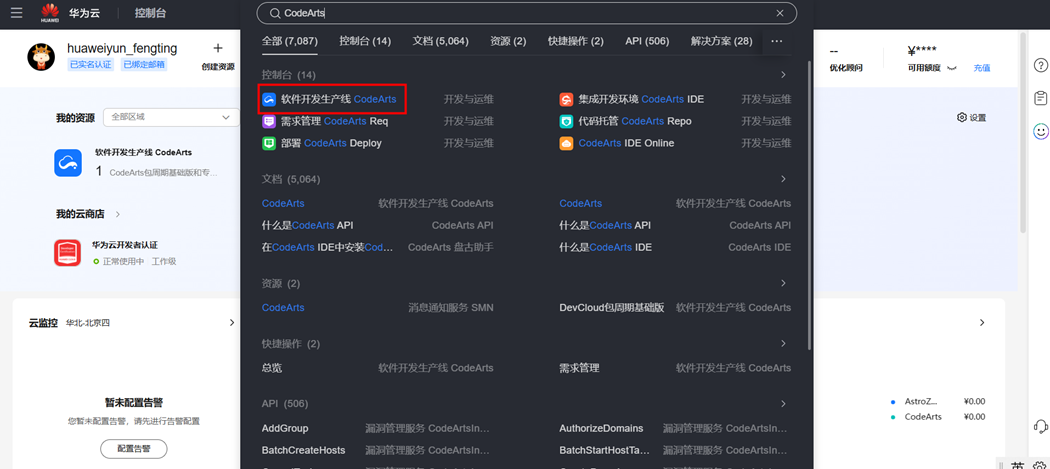Open the 全部区域 region dropdown
The image size is (1050, 469).
[x=171, y=117]
